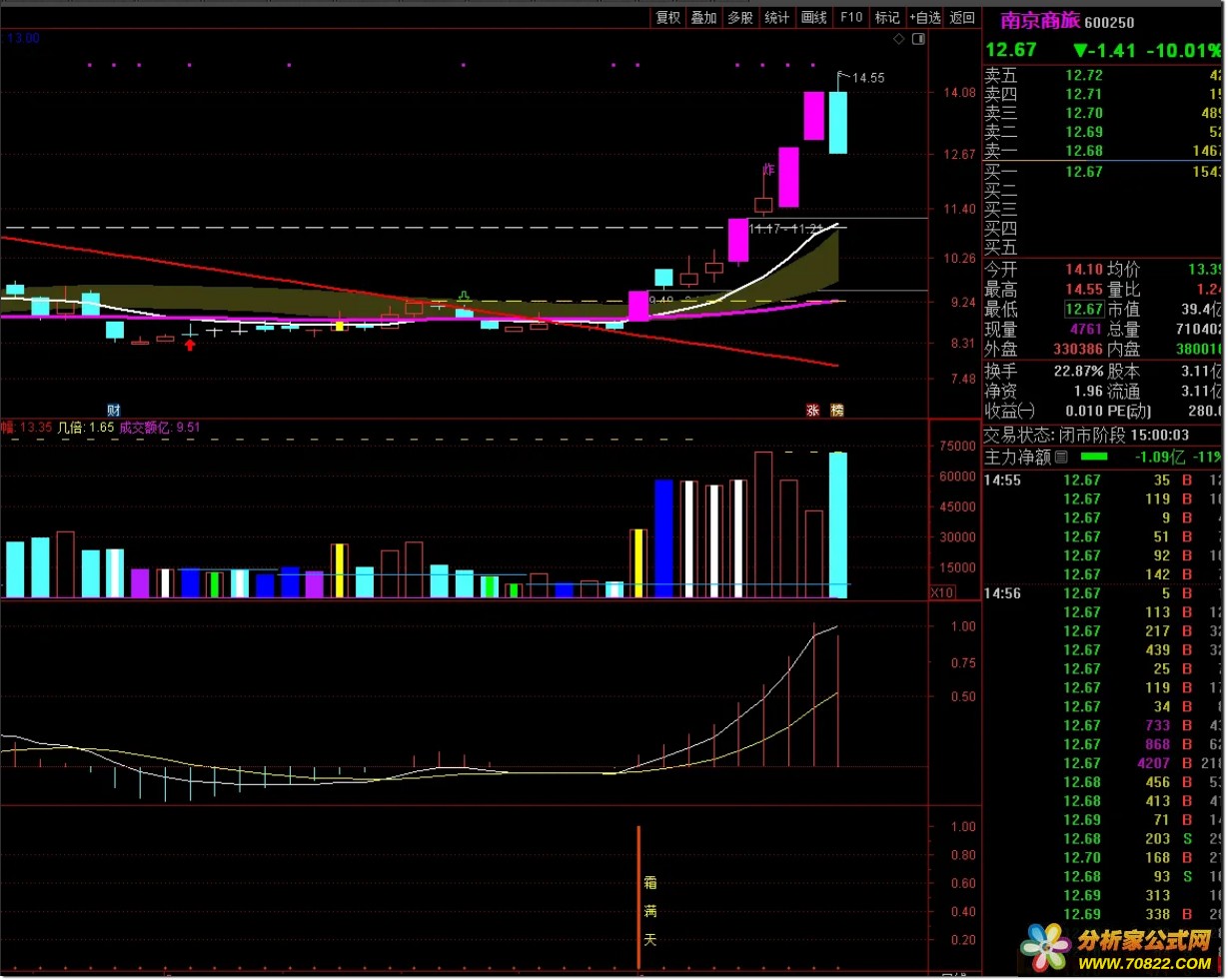Click the red up arrow signal on the chart

click(190, 345)
